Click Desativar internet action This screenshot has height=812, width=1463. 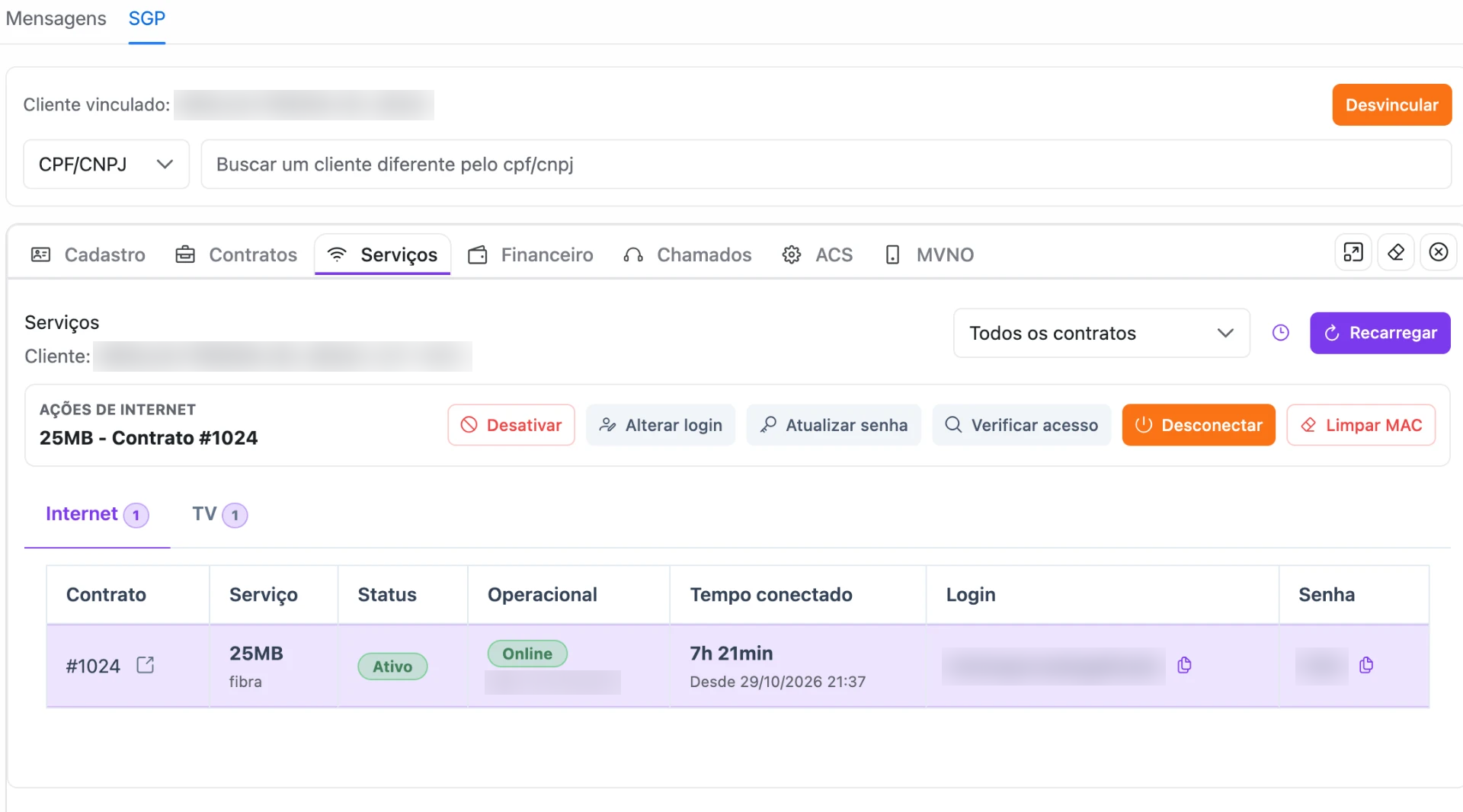click(x=511, y=425)
